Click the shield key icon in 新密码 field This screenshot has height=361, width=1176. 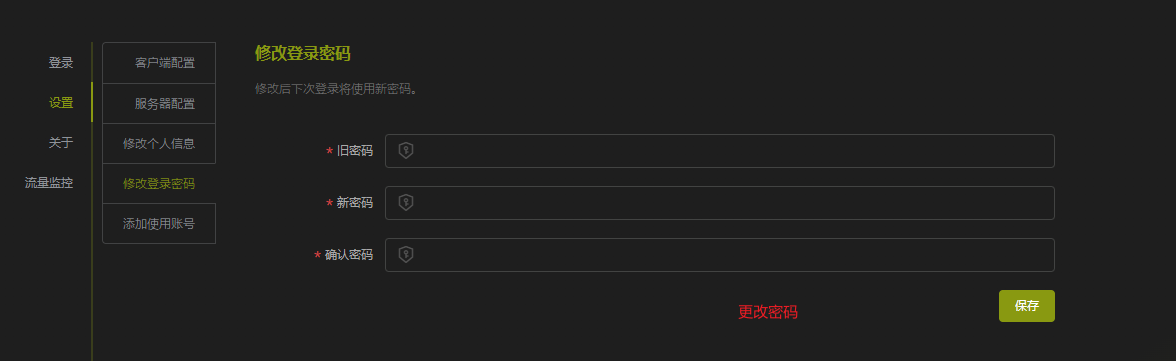406,203
